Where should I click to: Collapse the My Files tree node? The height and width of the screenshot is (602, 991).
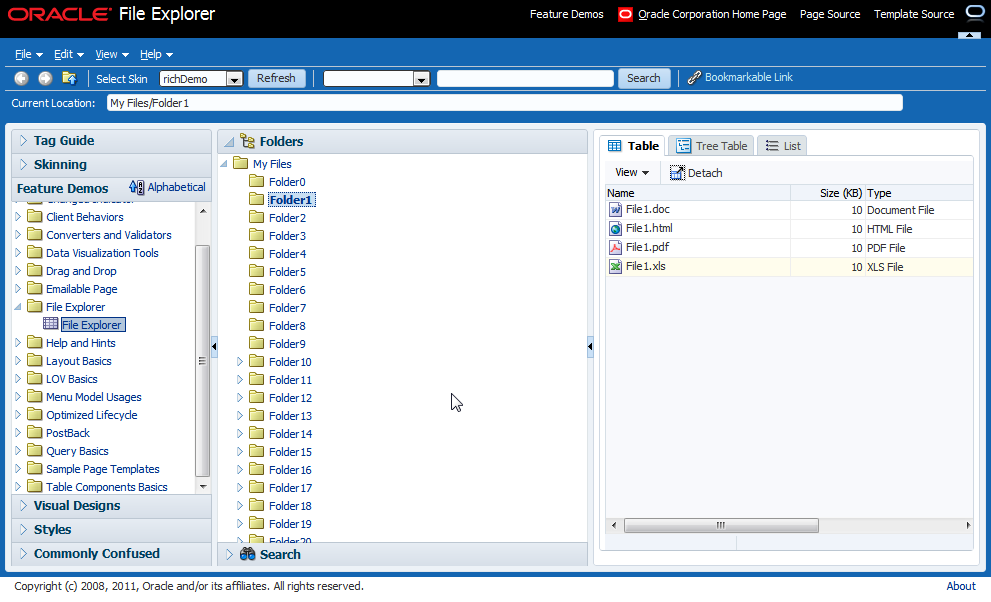point(224,164)
